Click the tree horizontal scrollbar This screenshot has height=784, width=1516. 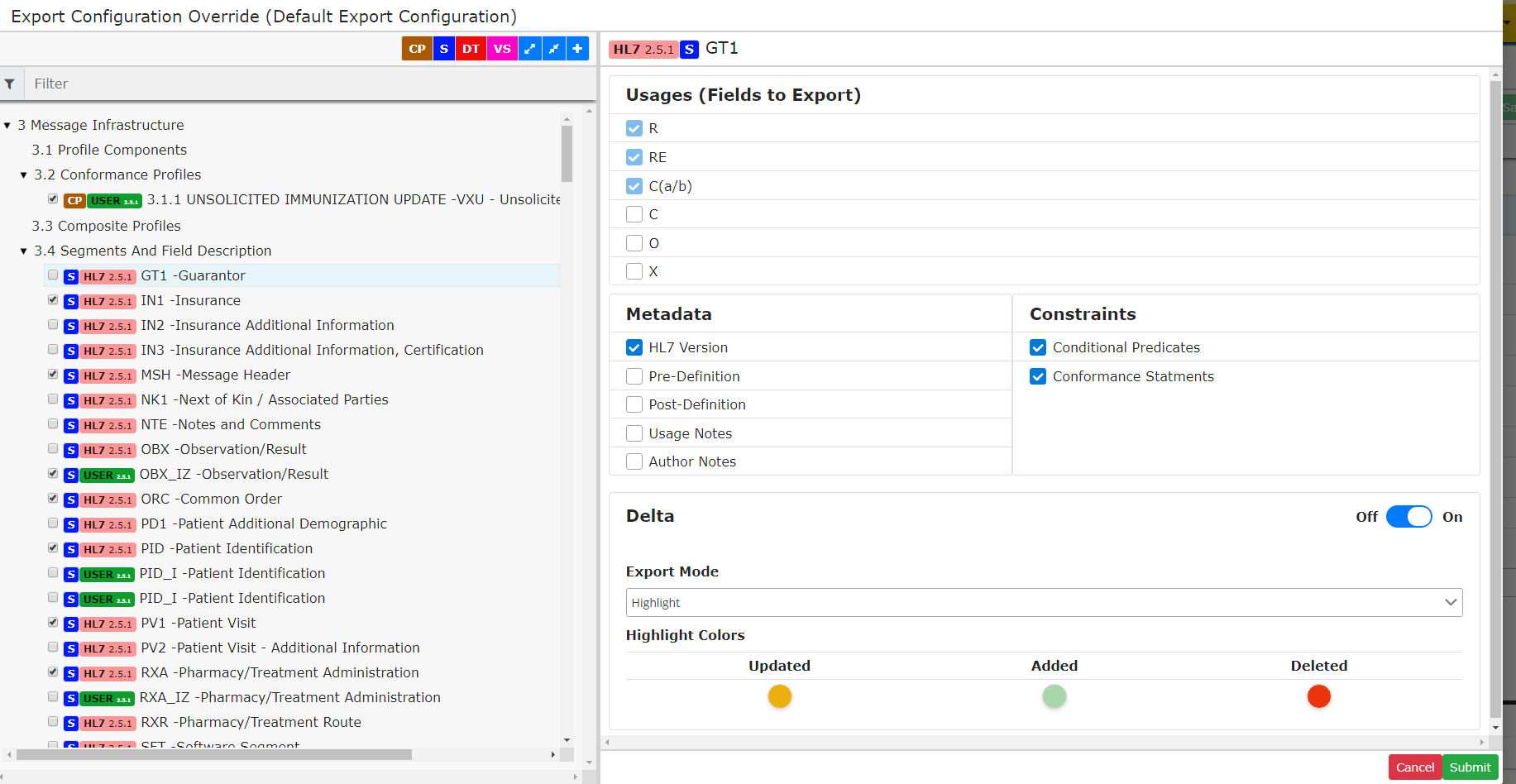click(x=214, y=754)
